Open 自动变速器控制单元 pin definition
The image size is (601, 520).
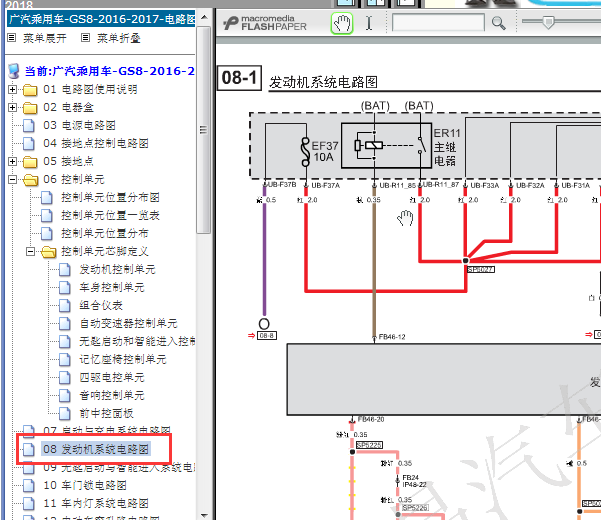pos(128,323)
